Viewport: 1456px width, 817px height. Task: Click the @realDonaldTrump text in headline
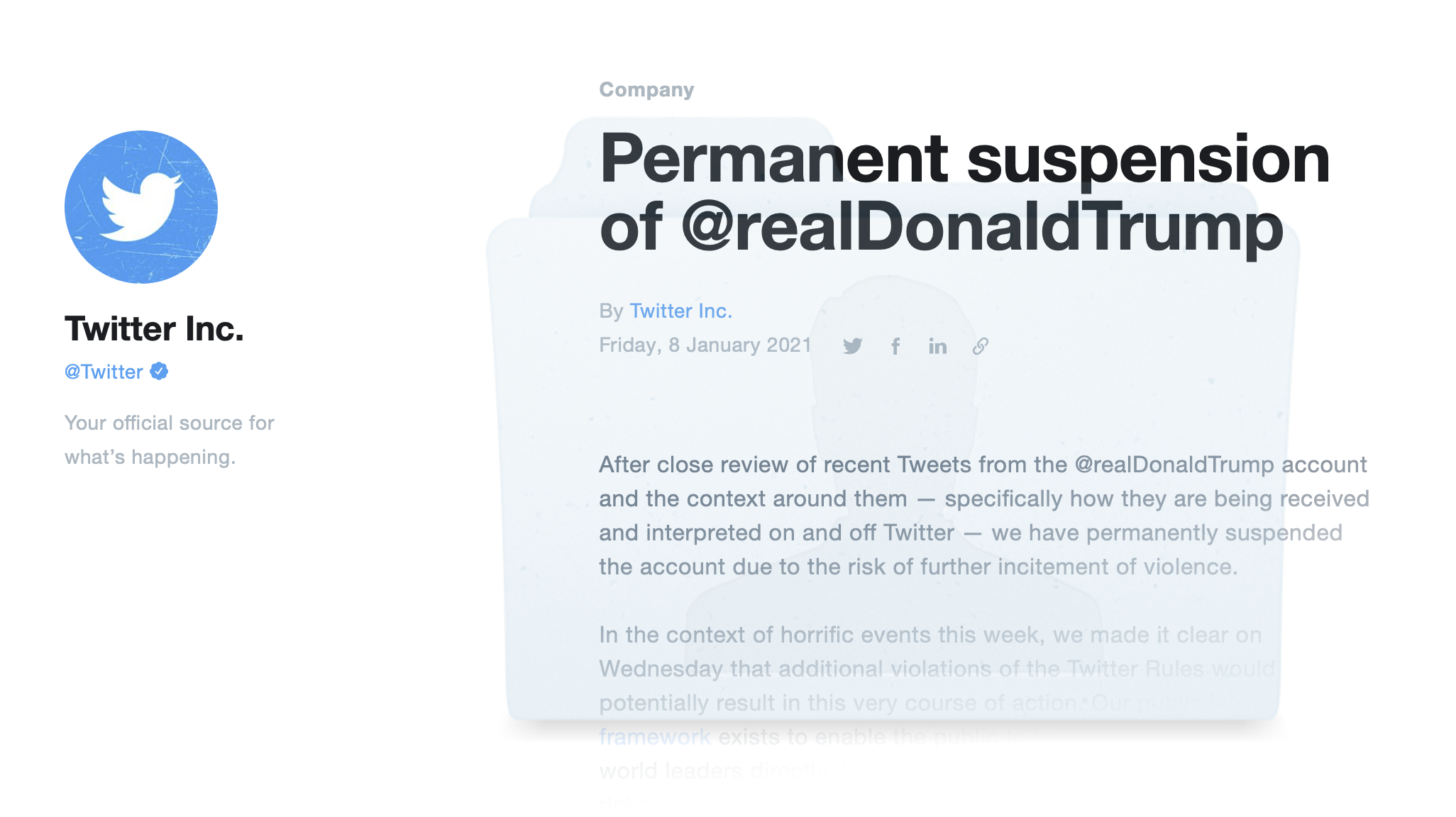coord(983,227)
